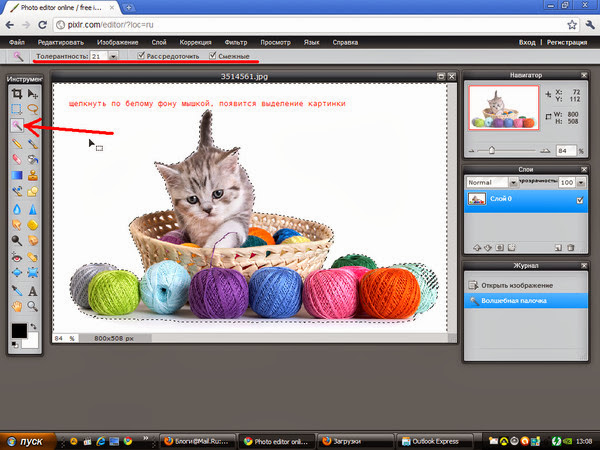This screenshot has height=450, width=600.
Task: Switch to Outlook Express taskbar button
Action: (x=434, y=441)
